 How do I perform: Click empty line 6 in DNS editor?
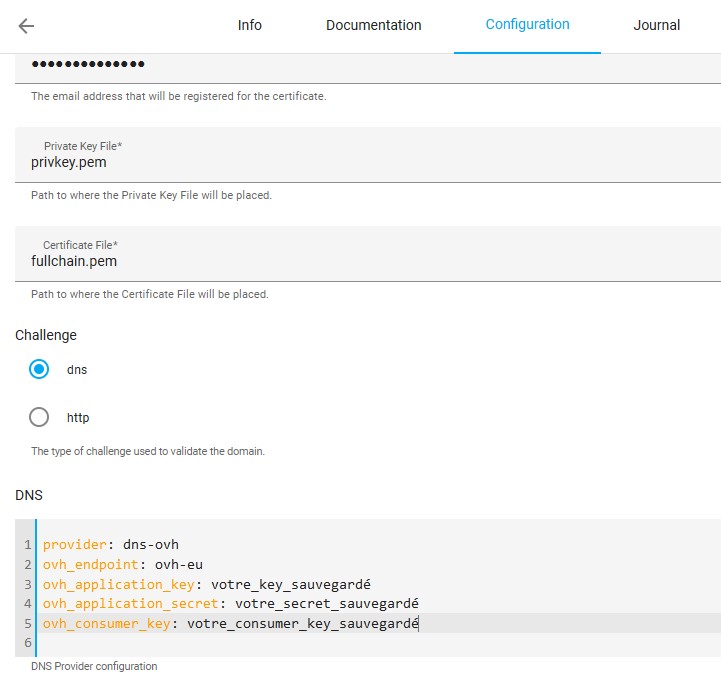pos(300,643)
